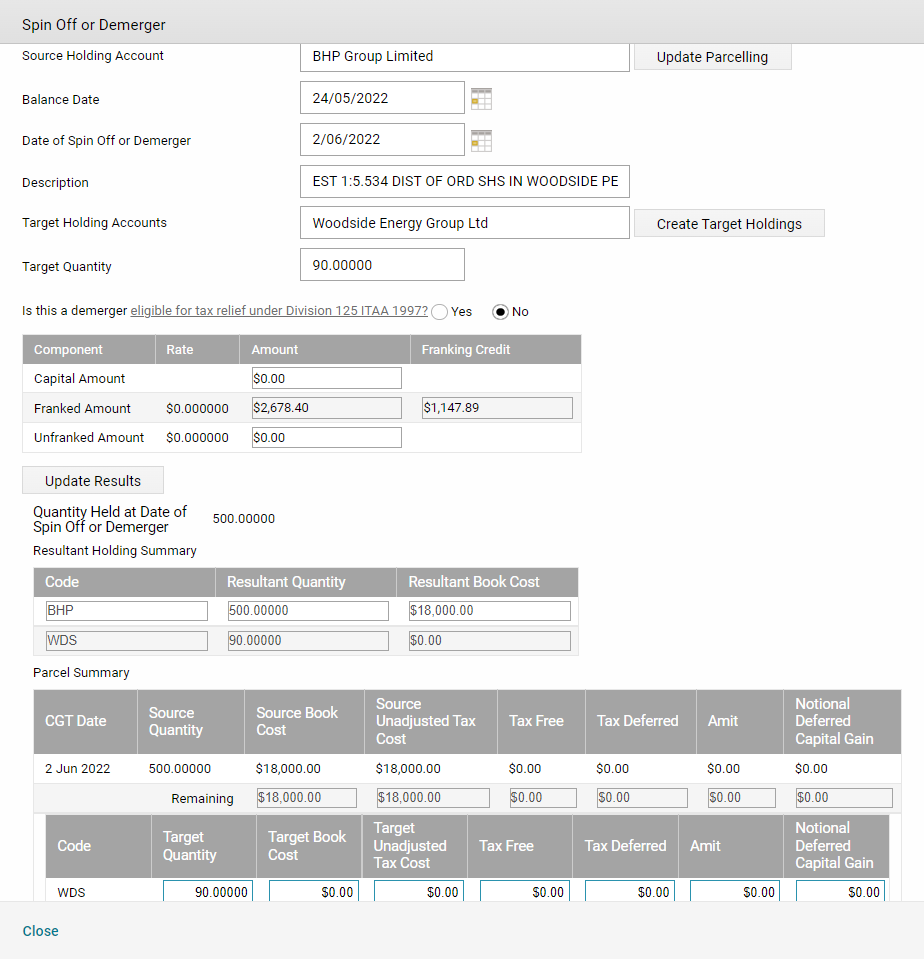Open the Division 125 ITAA 1997 eligibility link
The image size is (924, 959).
(279, 311)
